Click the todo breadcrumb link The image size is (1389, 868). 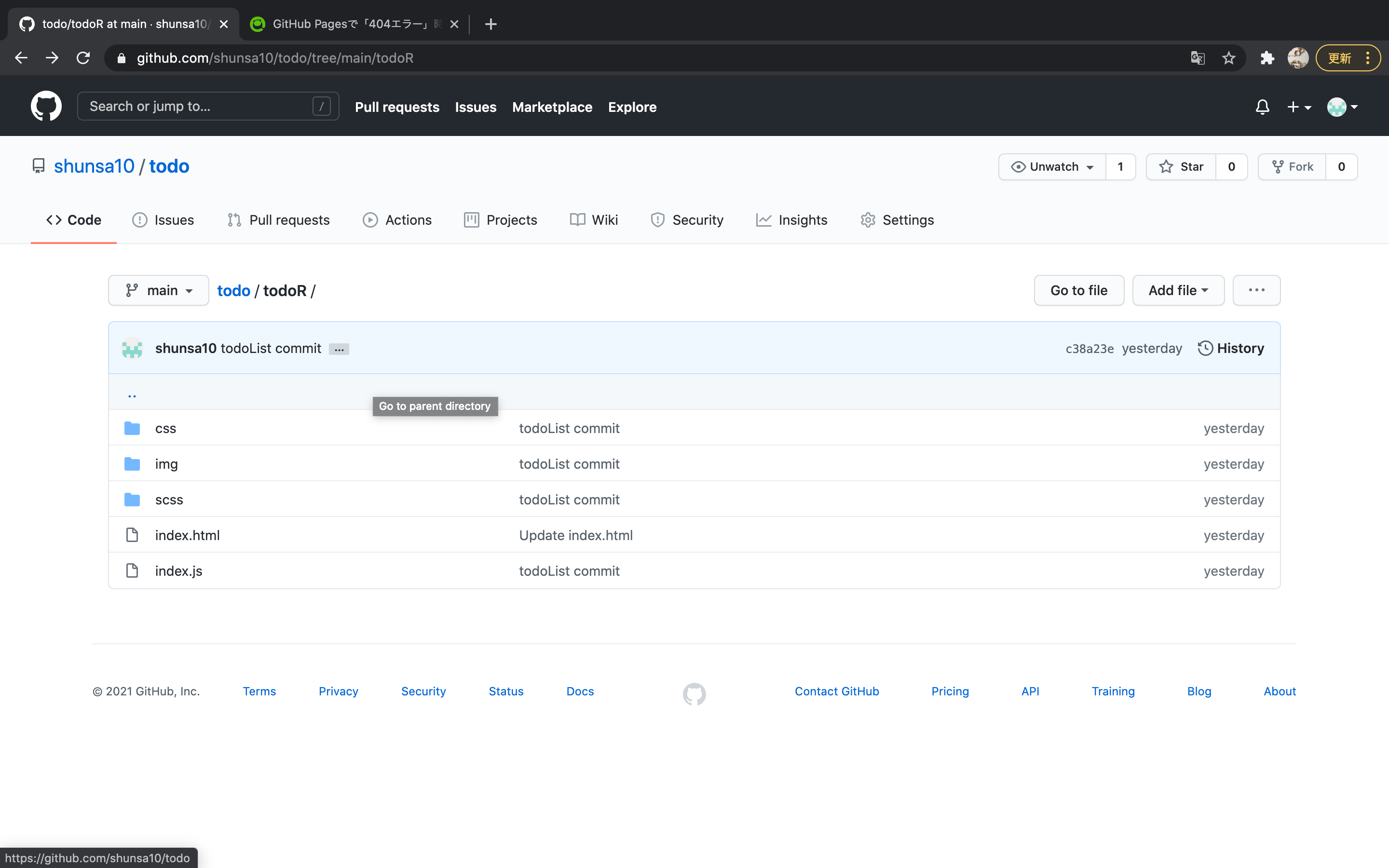[x=233, y=290]
